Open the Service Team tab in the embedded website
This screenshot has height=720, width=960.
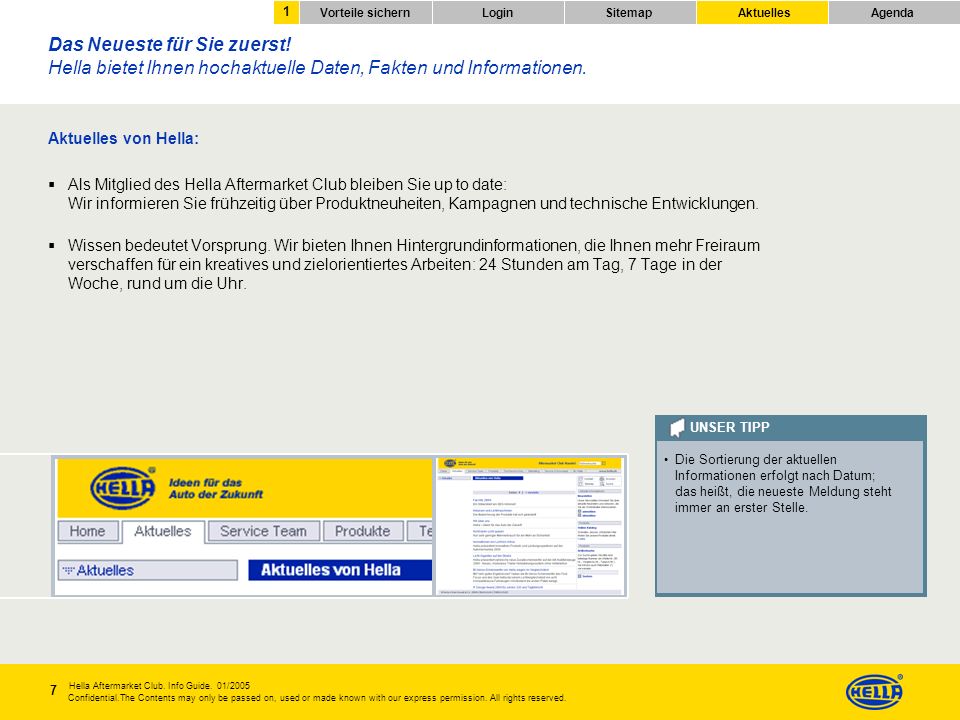(x=264, y=531)
